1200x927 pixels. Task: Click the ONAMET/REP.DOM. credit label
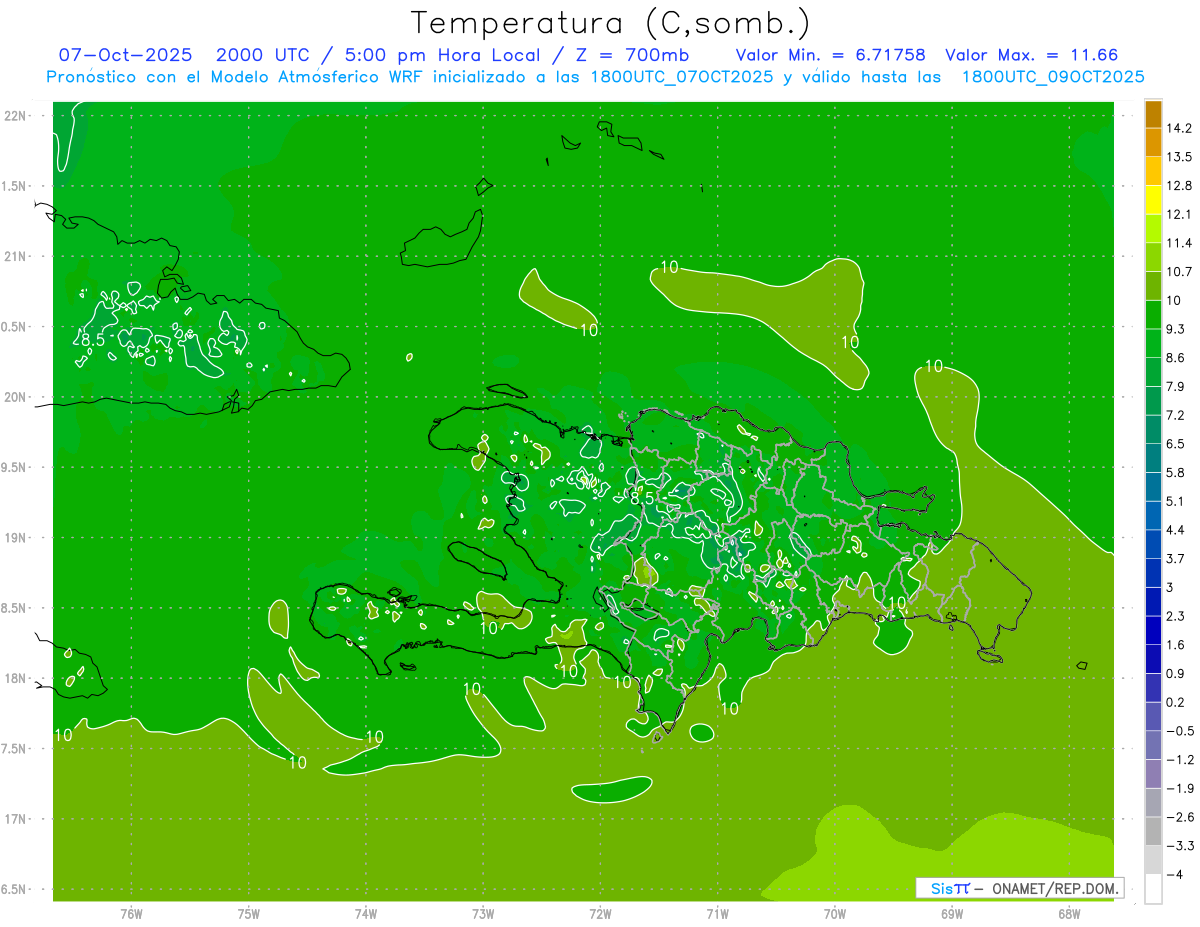(x=1054, y=888)
